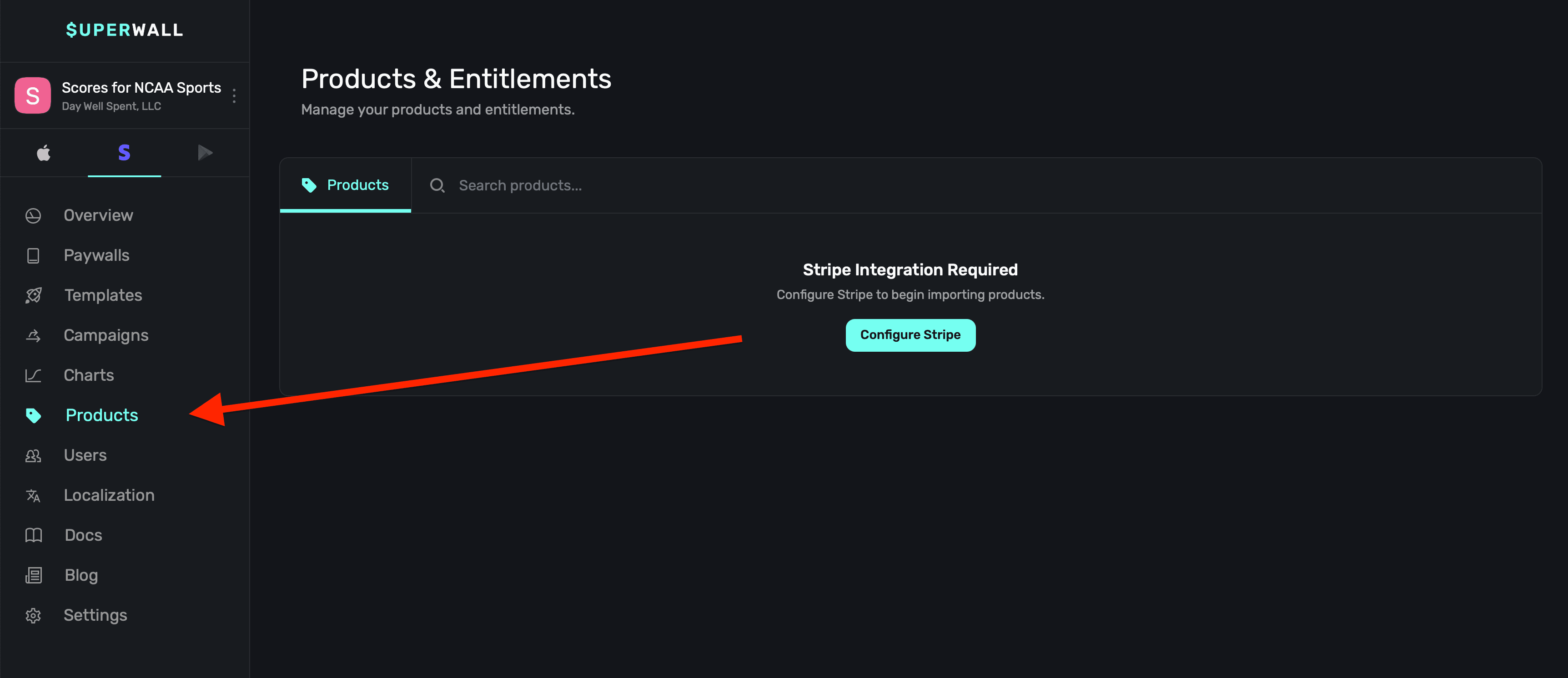Screen dimensions: 1568x678
Task: Switch to the Google Play platform icon
Action: coord(205,153)
